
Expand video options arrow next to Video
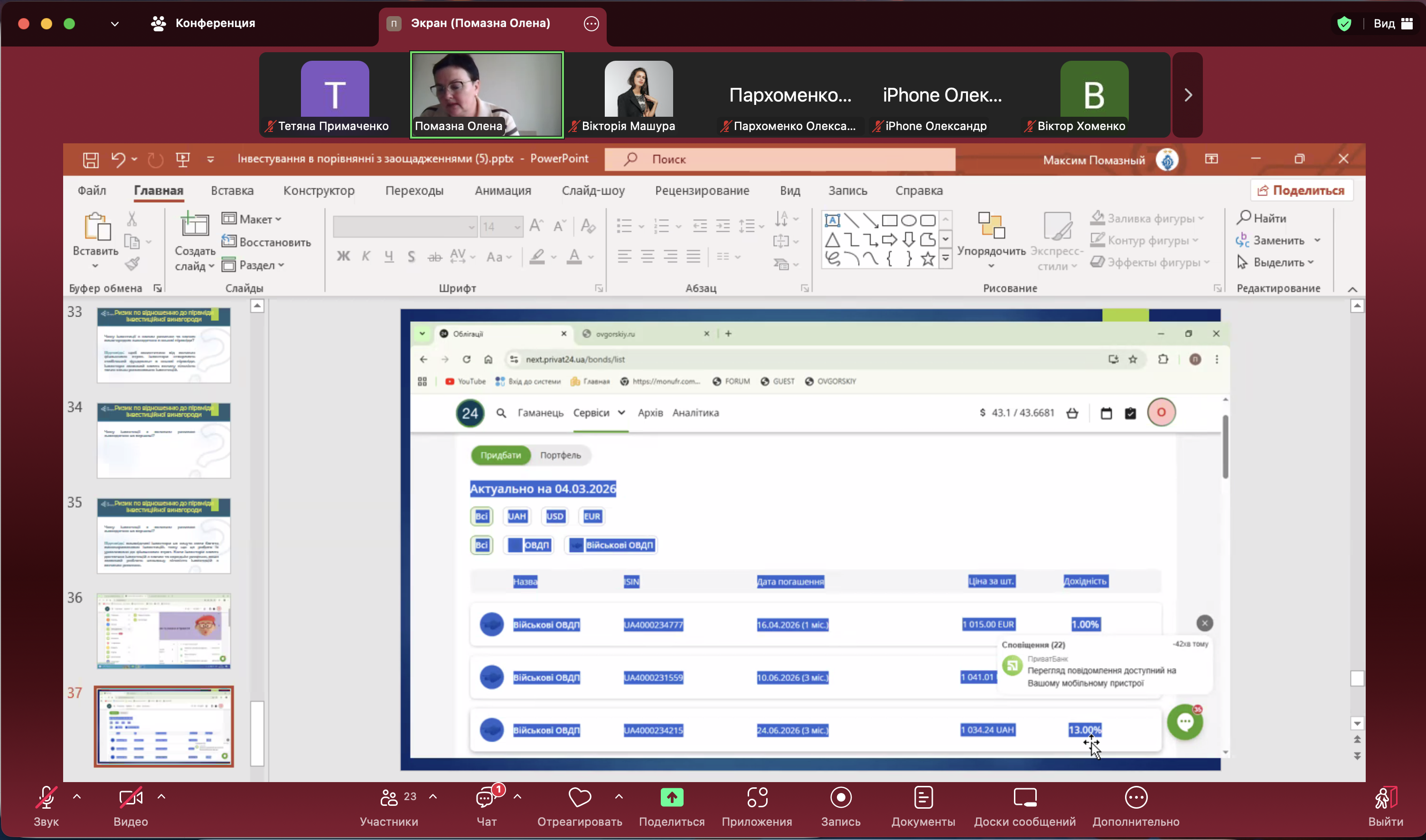(161, 797)
